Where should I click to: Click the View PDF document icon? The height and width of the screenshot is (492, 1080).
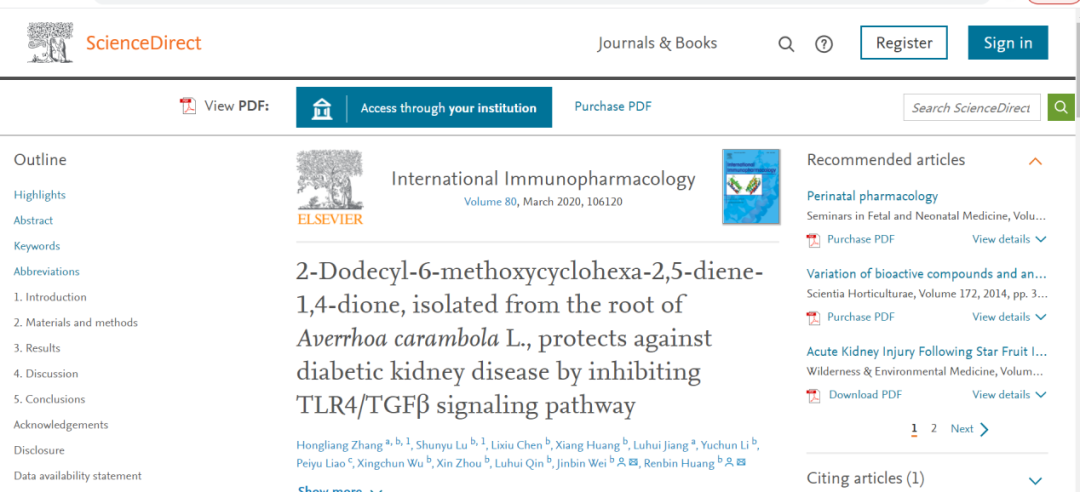coord(188,106)
